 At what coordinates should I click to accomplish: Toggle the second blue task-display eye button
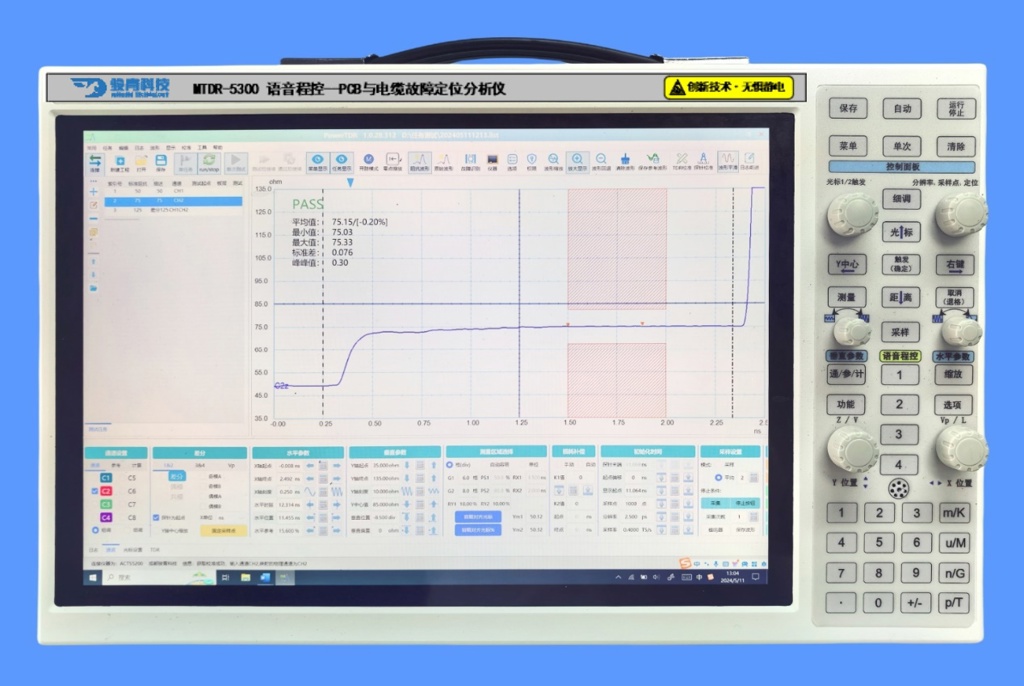(x=341, y=161)
